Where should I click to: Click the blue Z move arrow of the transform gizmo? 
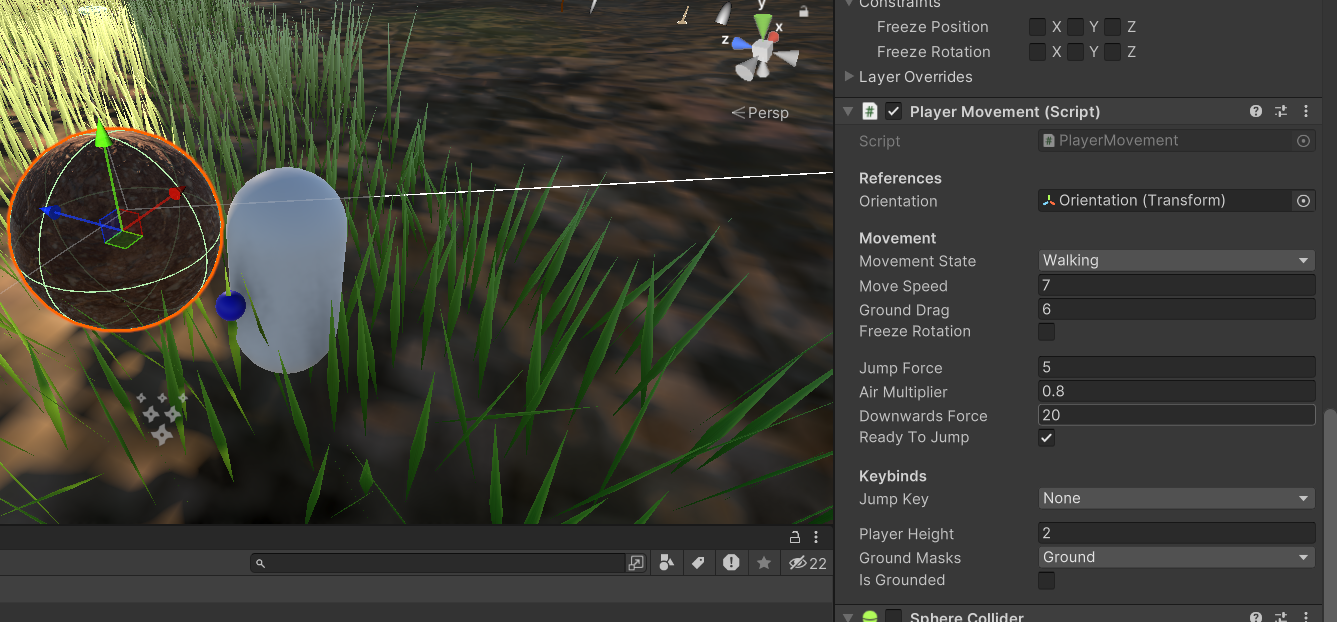51,212
